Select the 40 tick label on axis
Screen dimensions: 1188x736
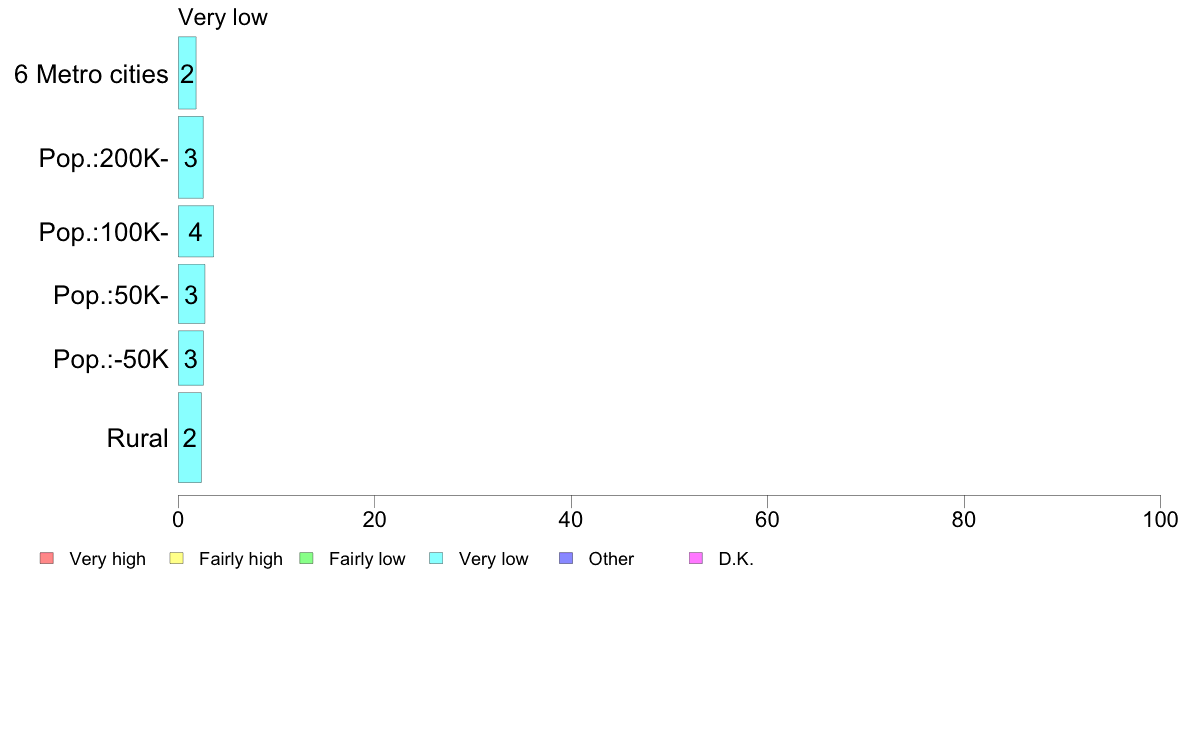point(571,519)
